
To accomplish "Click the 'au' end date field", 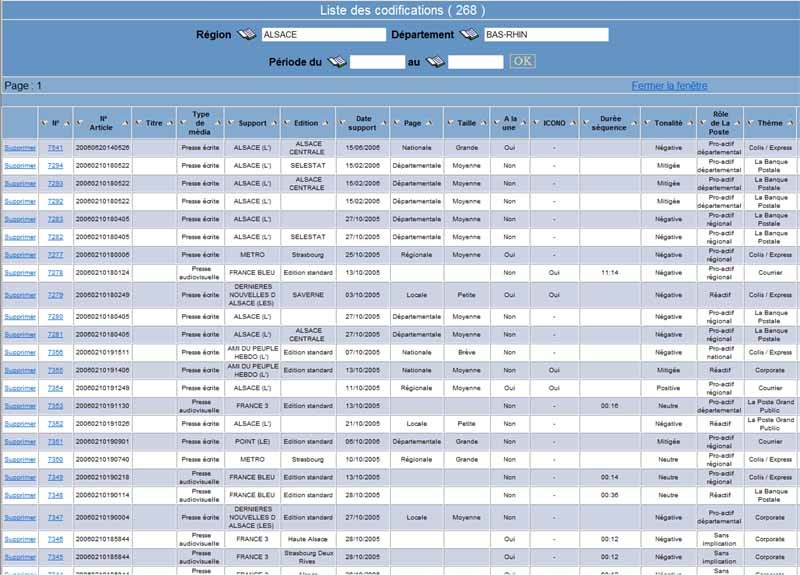I will pos(476,62).
